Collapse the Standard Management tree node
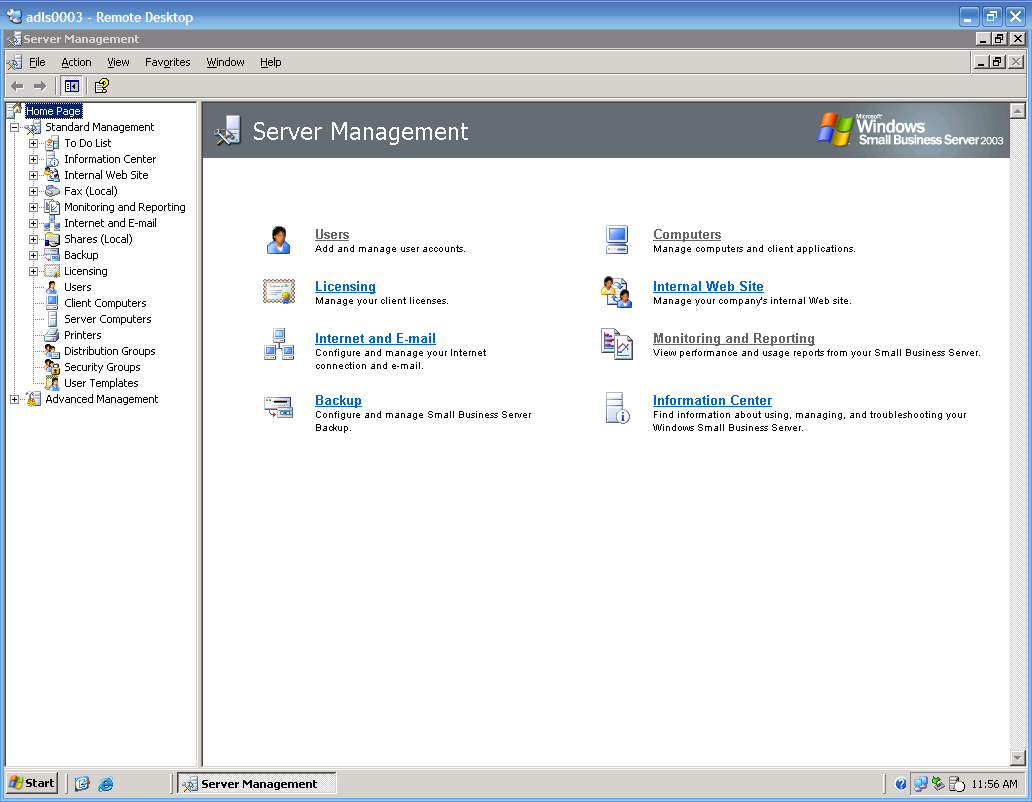This screenshot has width=1032, height=802. (15, 128)
